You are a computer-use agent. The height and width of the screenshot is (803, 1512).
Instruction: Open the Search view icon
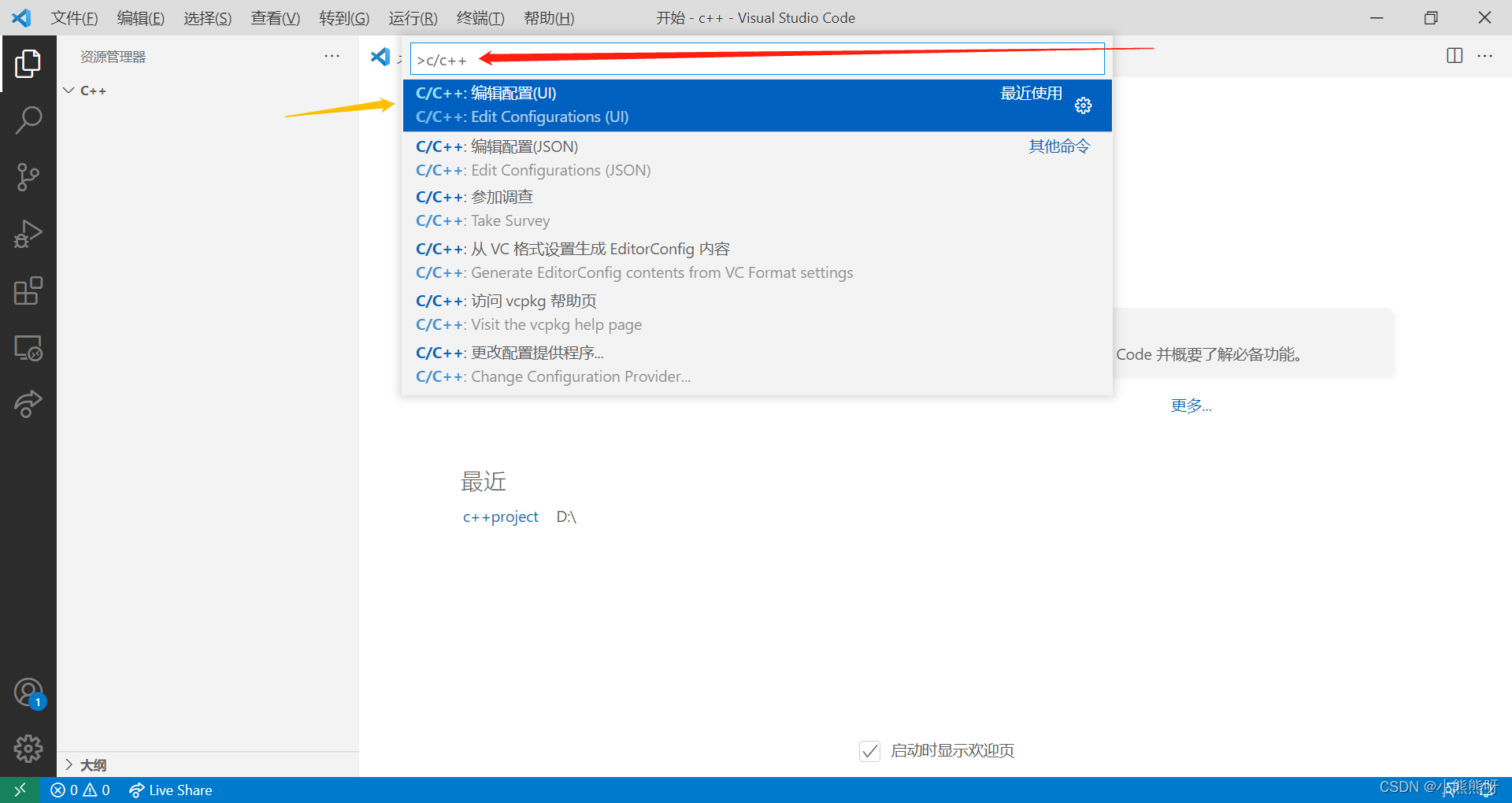28,120
